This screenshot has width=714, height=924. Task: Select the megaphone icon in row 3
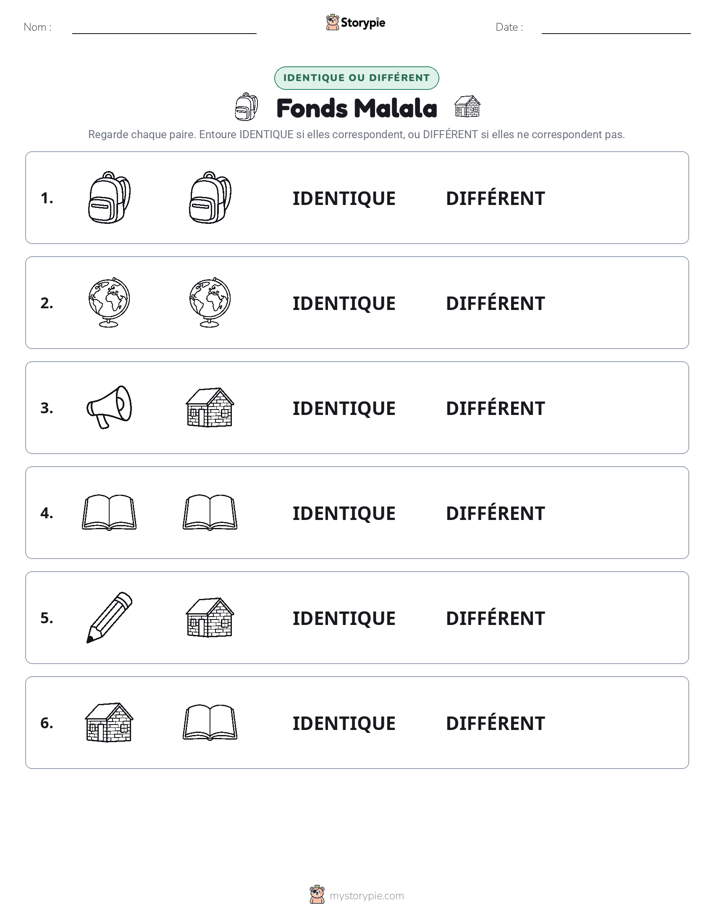point(109,407)
